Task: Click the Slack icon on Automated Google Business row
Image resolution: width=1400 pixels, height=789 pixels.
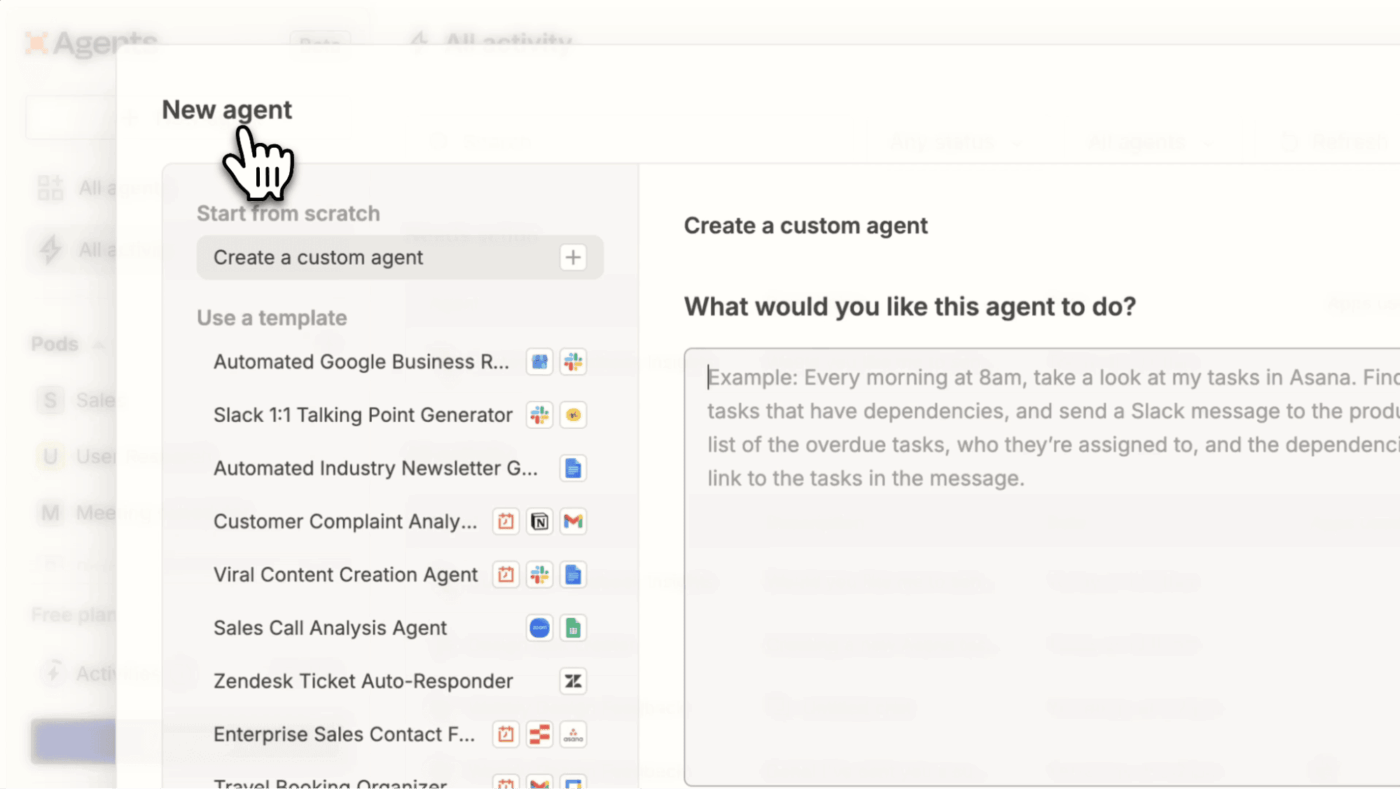Action: pos(573,363)
